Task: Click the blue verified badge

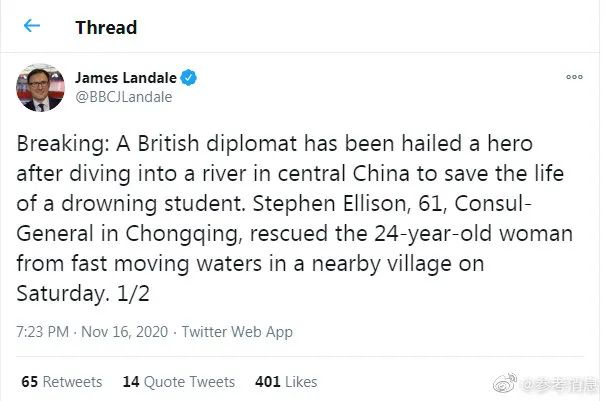Action: 188,77
